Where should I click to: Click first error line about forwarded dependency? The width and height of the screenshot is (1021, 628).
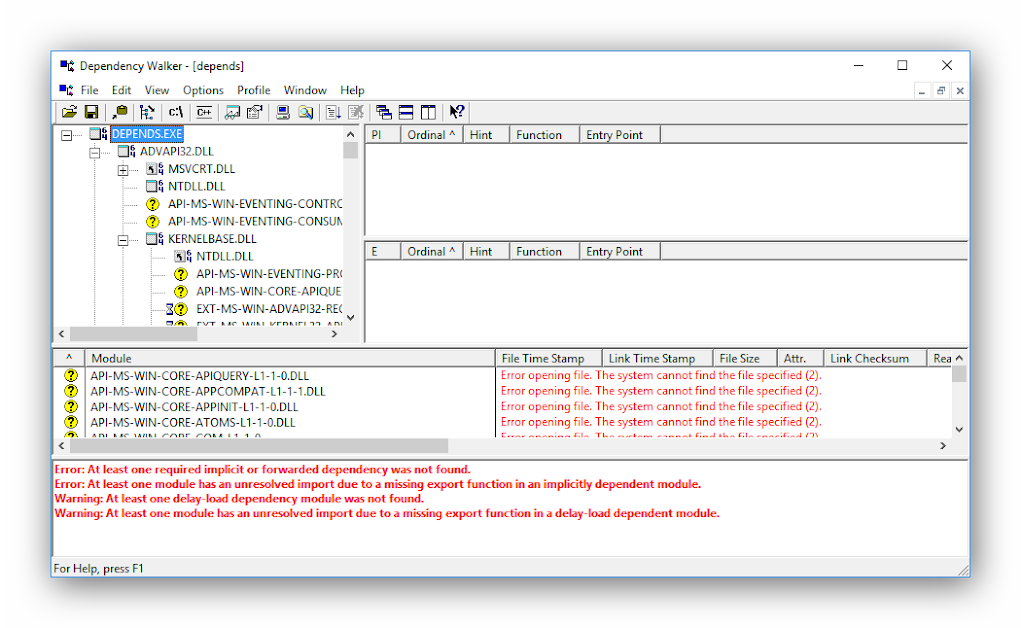(x=262, y=469)
